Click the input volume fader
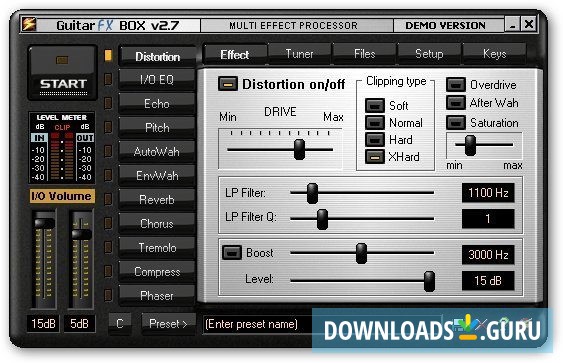 44,223
